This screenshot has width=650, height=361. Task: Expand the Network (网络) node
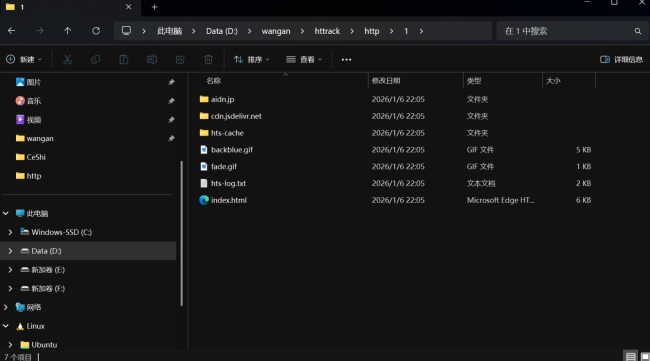click(6, 307)
